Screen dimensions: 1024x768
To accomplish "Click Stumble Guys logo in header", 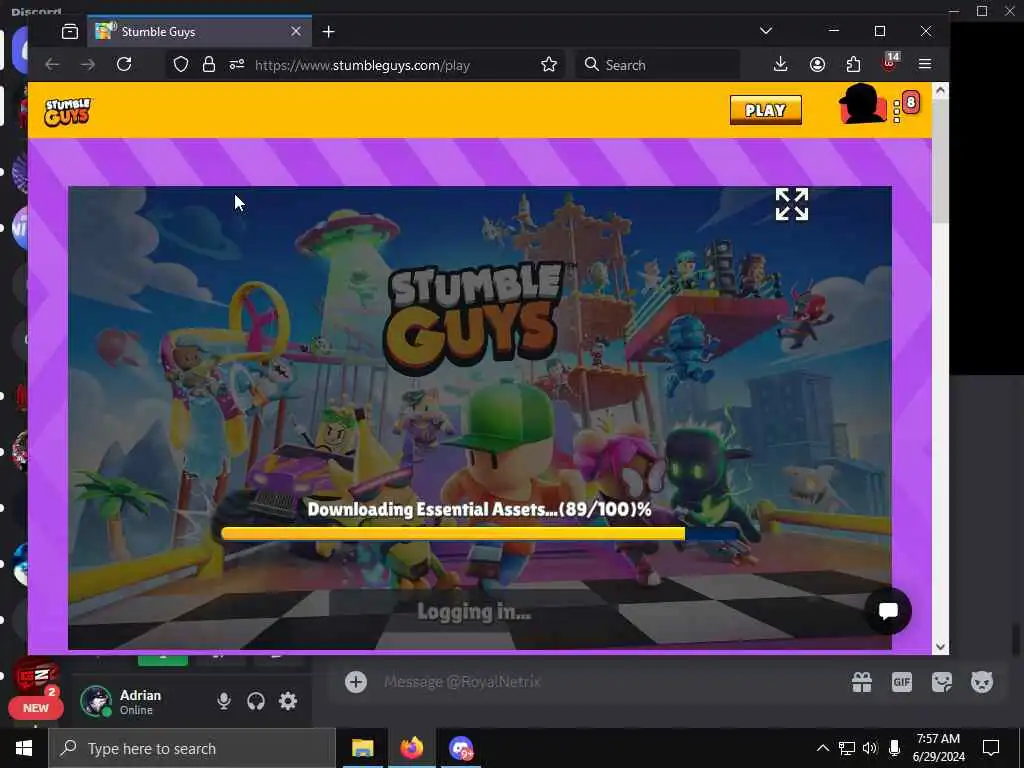I will pos(68,112).
